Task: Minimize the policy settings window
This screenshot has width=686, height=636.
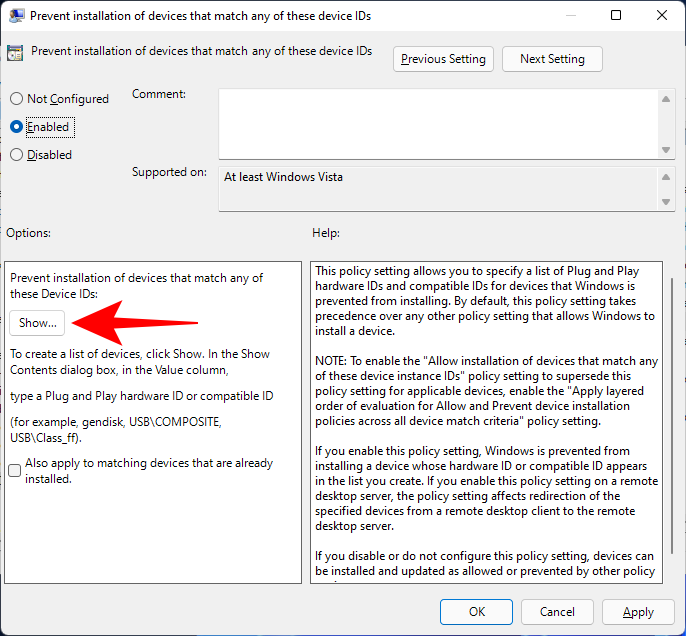Action: [568, 16]
